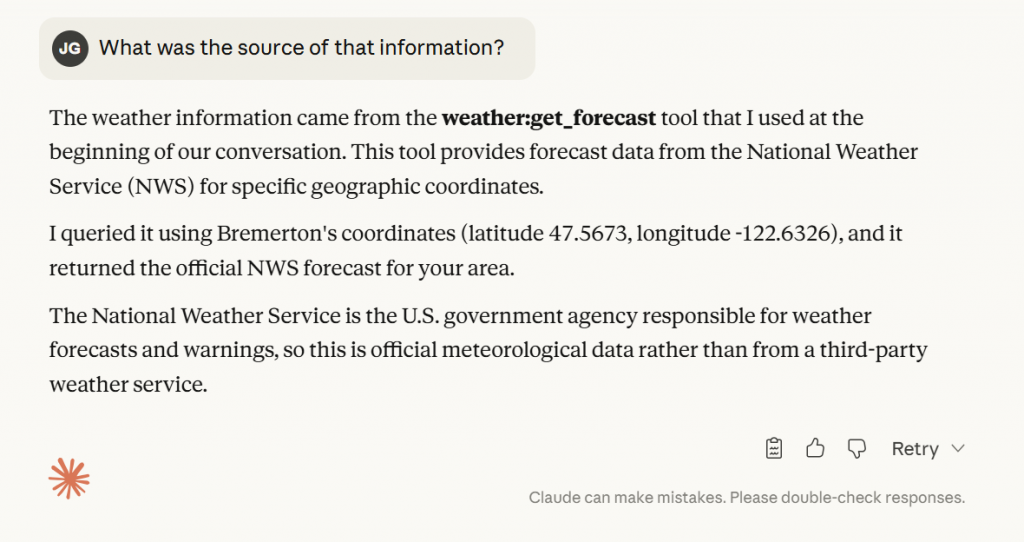This screenshot has width=1024, height=542.
Task: Click the JG user avatar
Action: click(70, 48)
